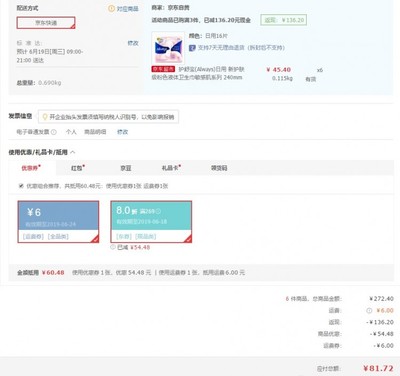The image size is (400, 376).
Task: Click the total goods amount ¥272.40
Action: [x=381, y=299]
